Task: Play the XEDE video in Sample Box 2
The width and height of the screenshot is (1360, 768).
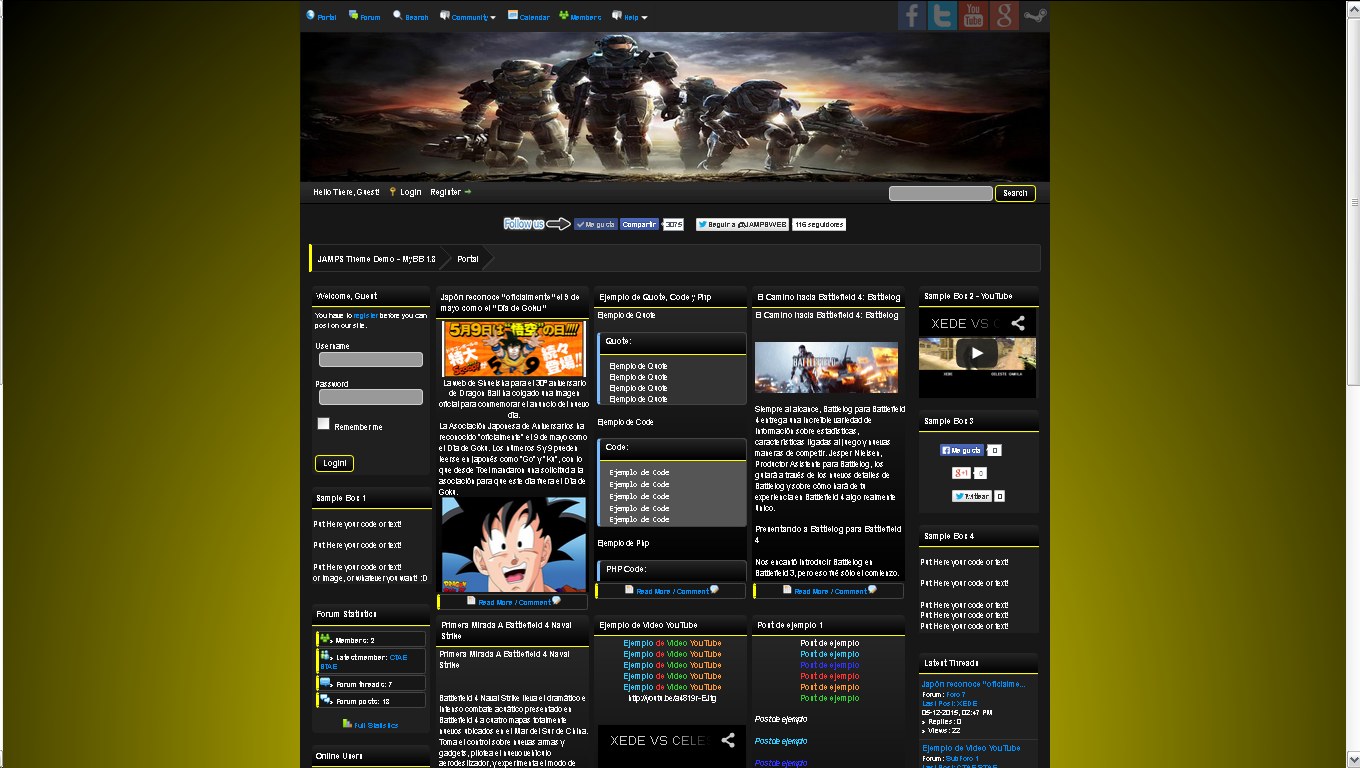Action: click(x=976, y=353)
